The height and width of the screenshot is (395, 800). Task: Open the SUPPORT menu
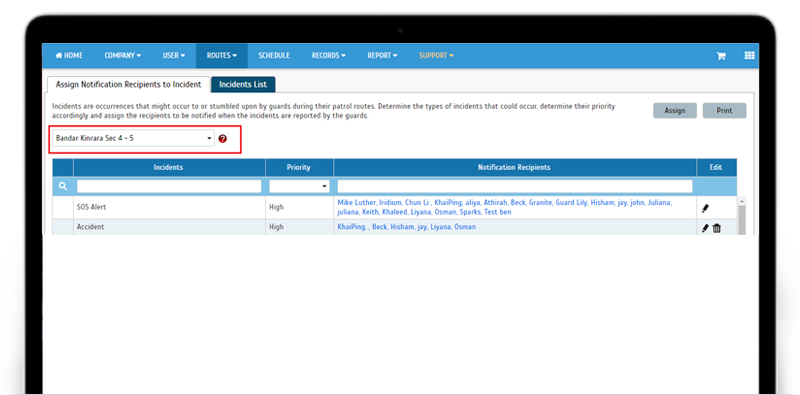[x=436, y=56]
